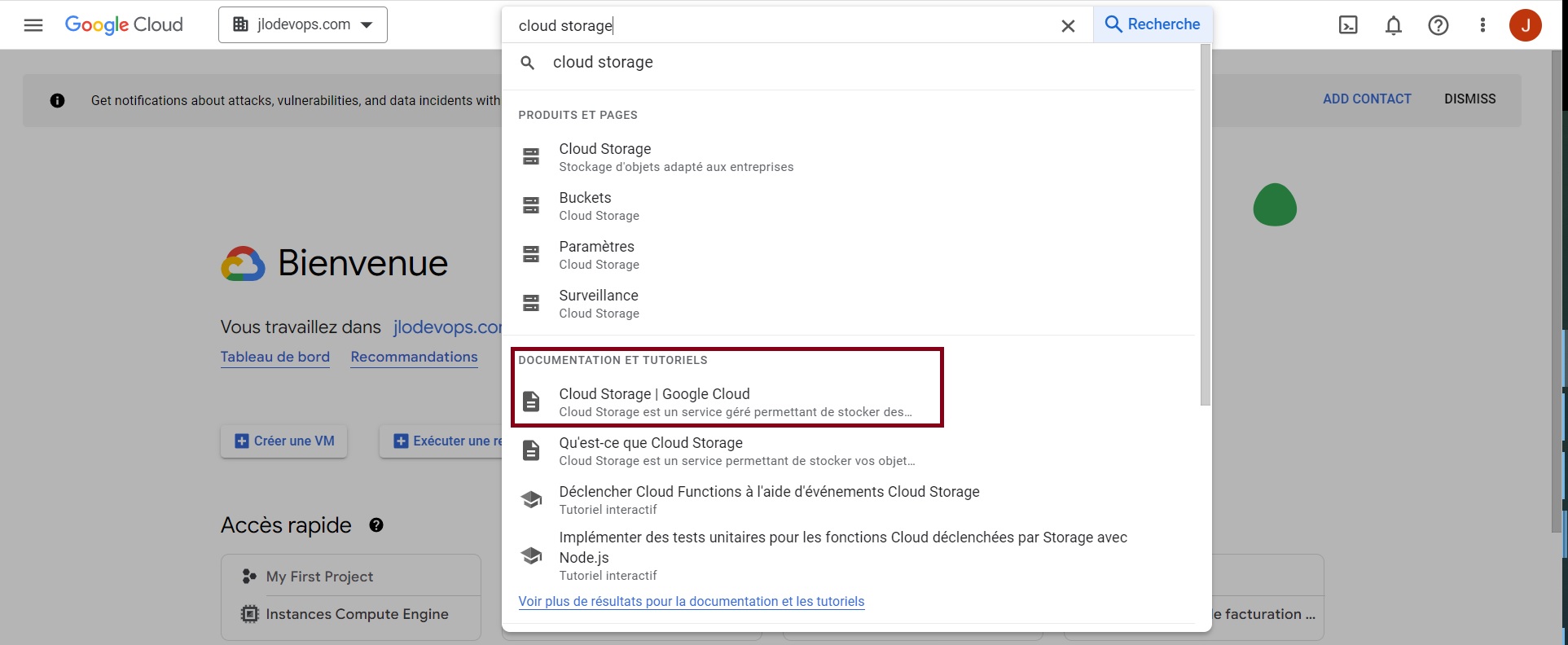Click the page vertical scrollbar
The width and height of the screenshot is (1568, 645).
point(1557,292)
